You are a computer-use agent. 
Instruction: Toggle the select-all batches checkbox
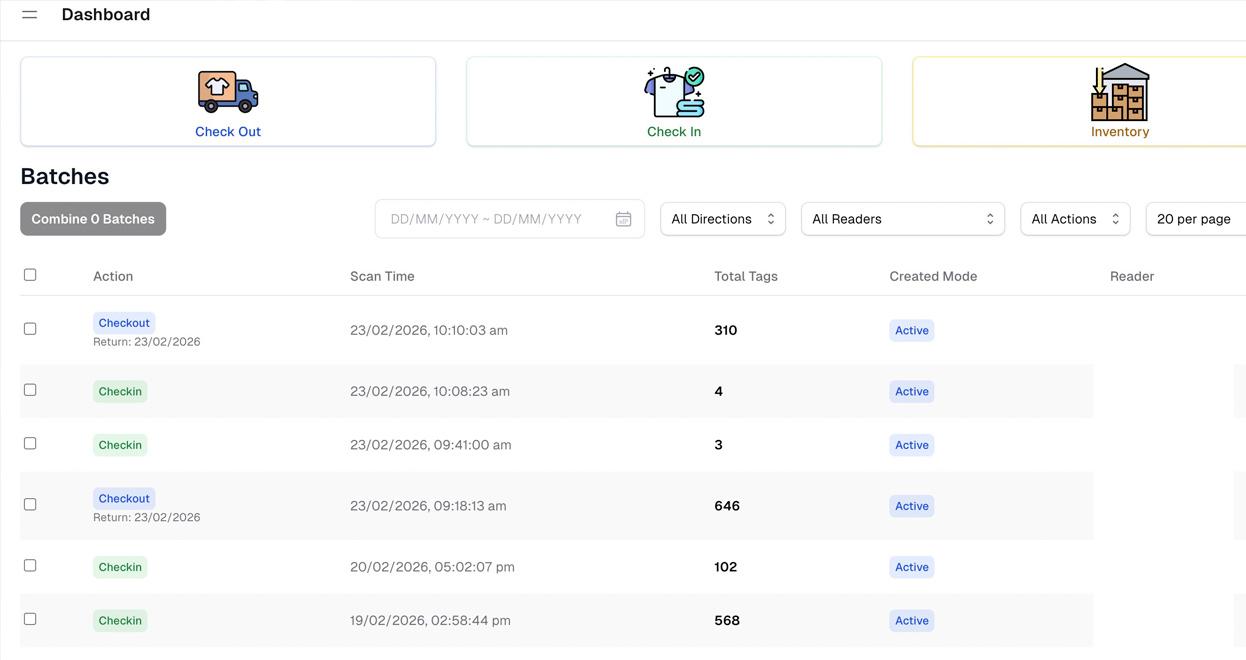pos(30,275)
